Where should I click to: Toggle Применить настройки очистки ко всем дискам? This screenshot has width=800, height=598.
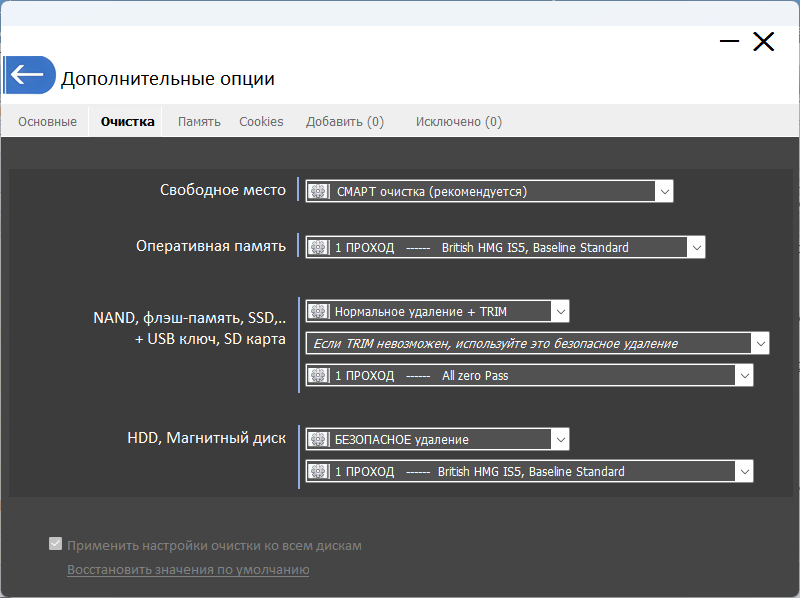56,545
